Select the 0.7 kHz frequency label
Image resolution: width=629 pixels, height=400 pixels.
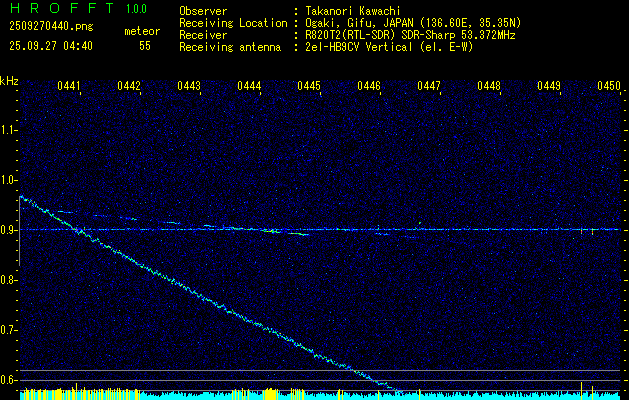coord(9,330)
